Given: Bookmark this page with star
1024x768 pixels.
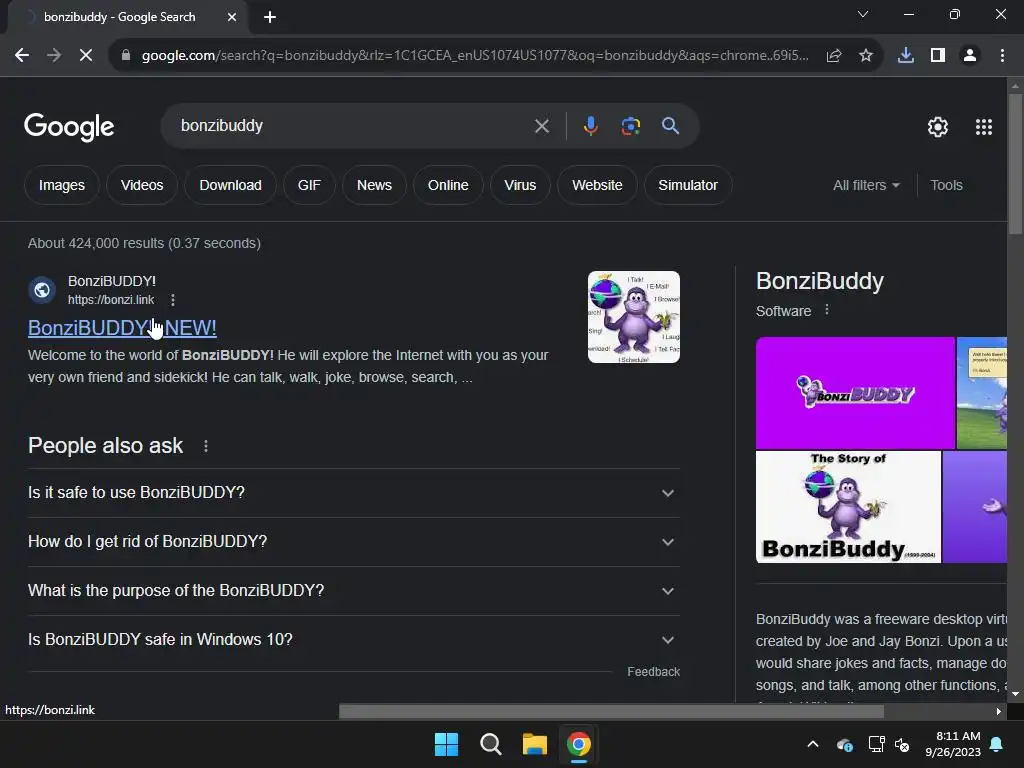Looking at the screenshot, I should coord(866,56).
